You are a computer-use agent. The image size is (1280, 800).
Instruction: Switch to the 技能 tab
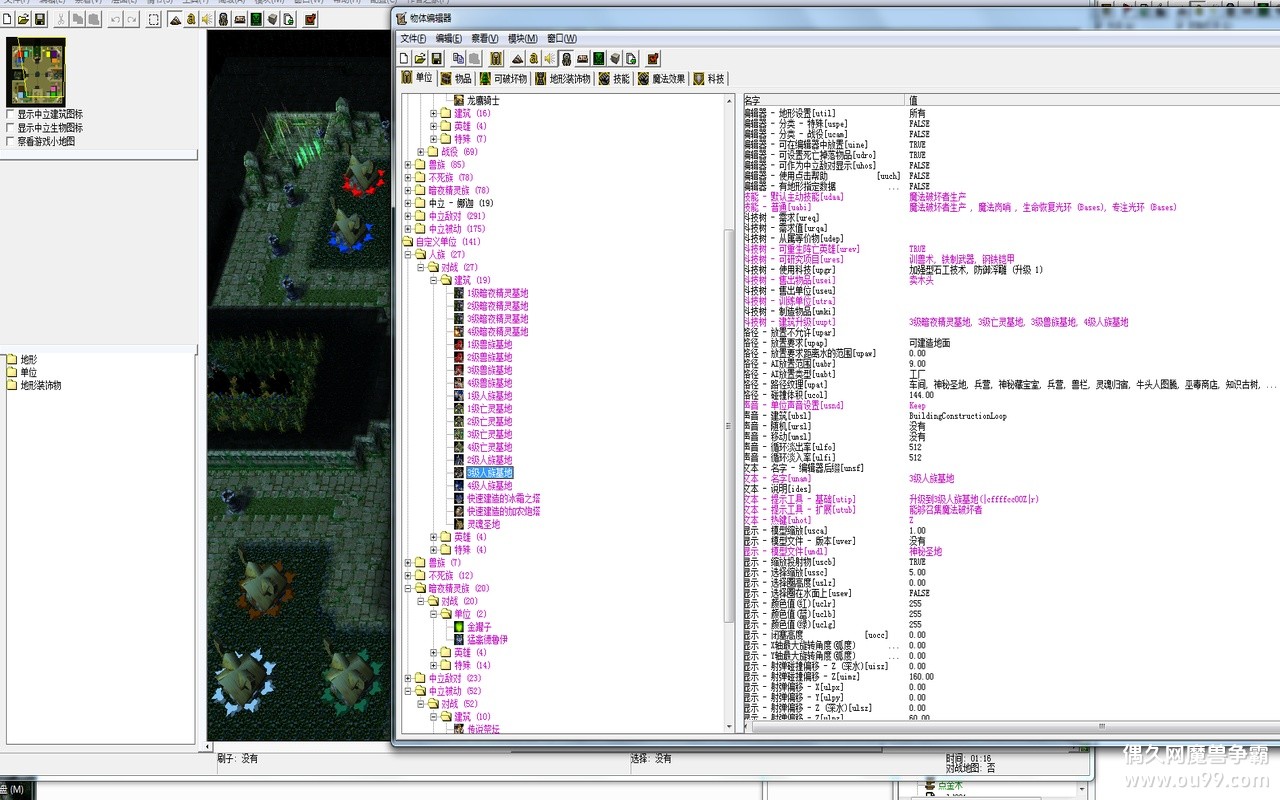(615, 78)
